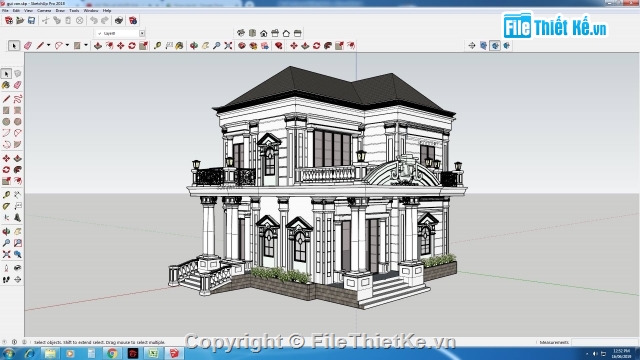640x360 pixels.
Task: Select the Eraser tool in top toolbar
Action: click(28, 46)
